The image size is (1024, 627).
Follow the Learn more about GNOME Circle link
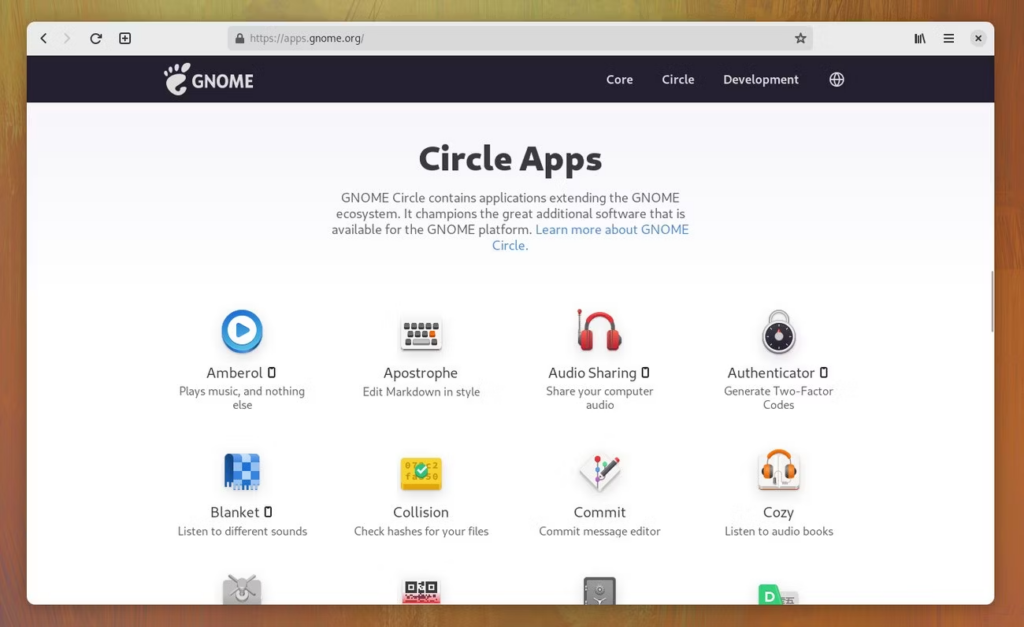coord(612,230)
